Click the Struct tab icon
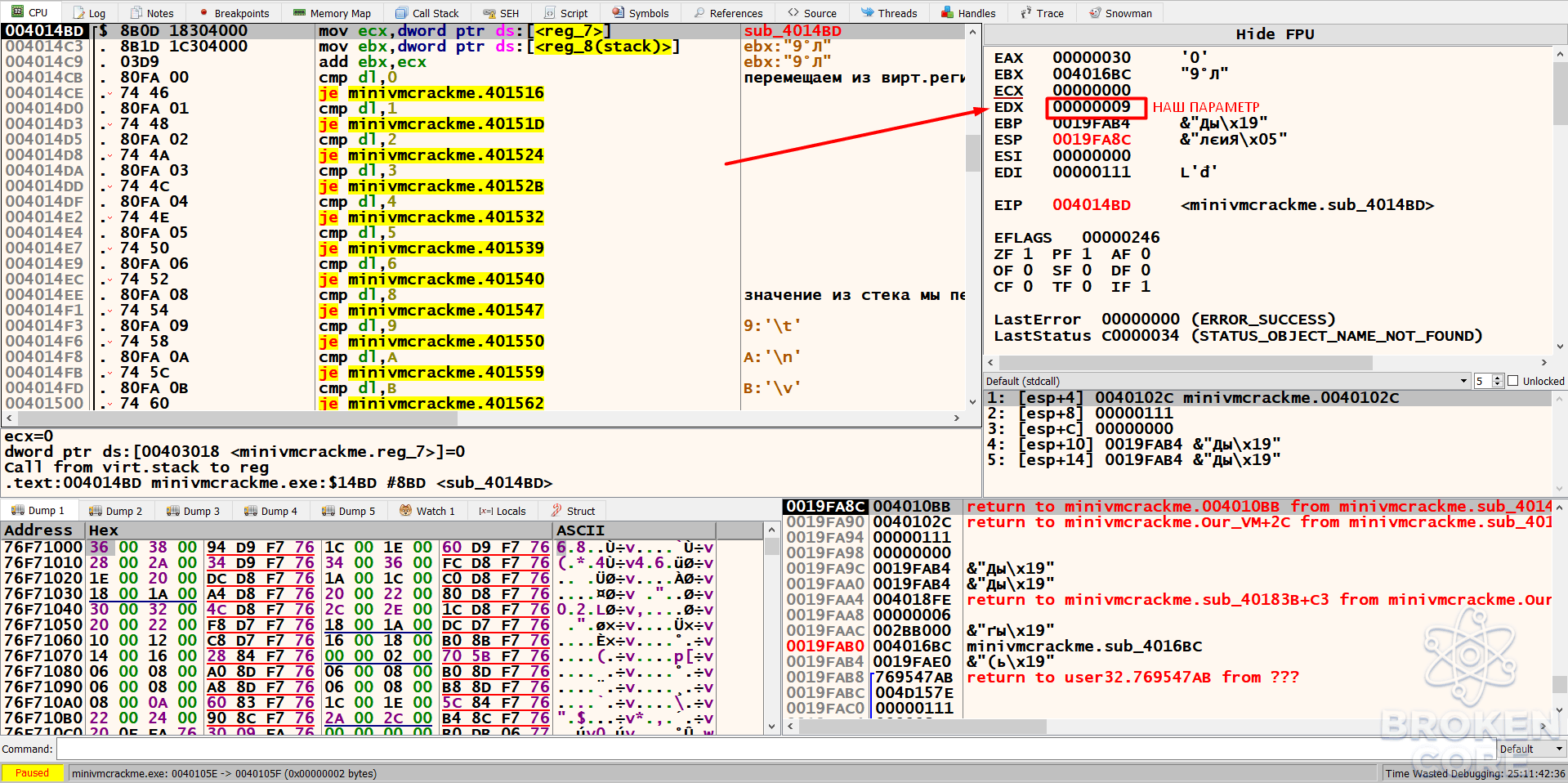The image size is (1568, 783). [x=556, y=511]
